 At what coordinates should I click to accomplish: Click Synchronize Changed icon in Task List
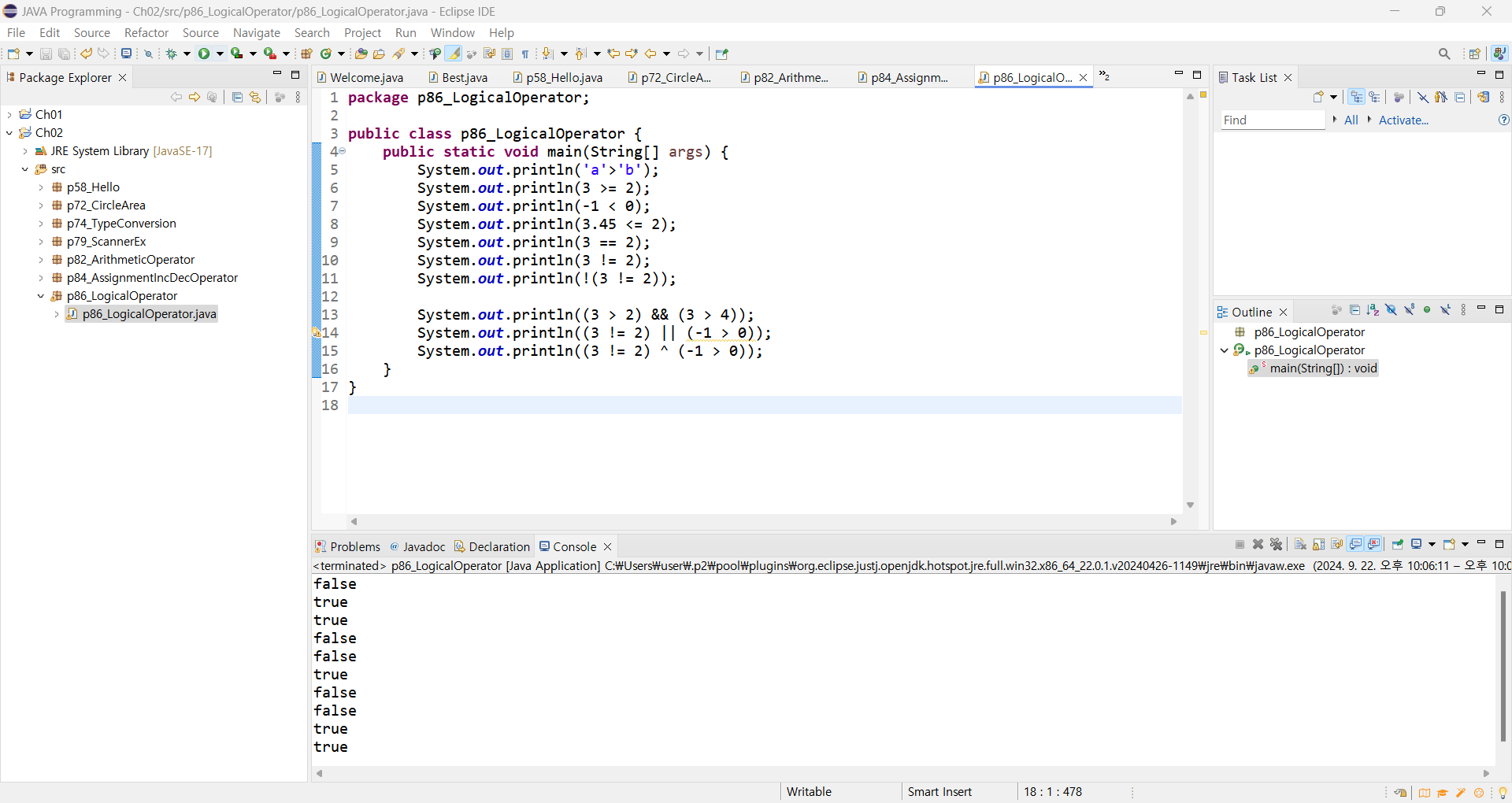(x=1484, y=97)
